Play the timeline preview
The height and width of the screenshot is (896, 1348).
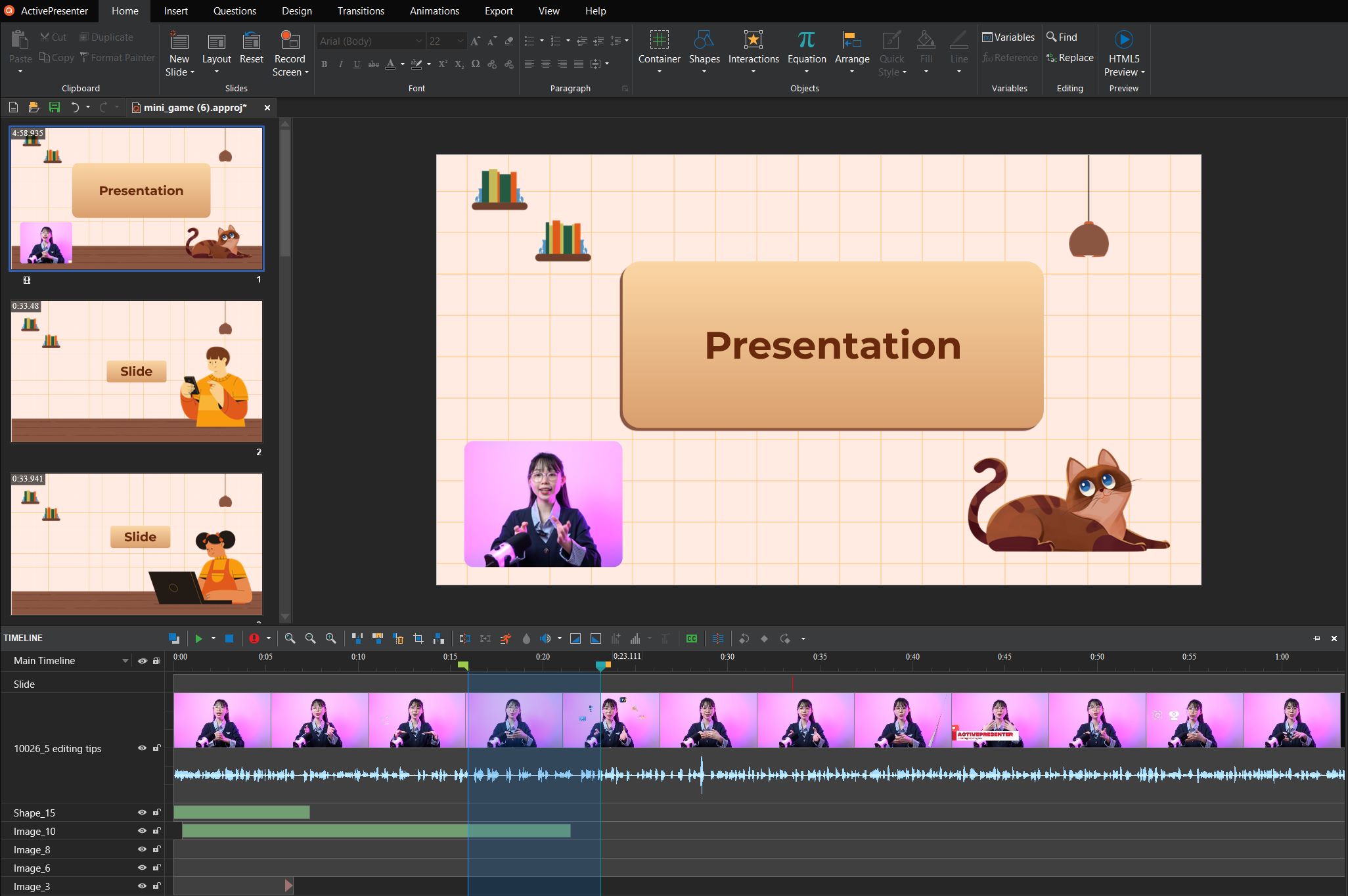198,638
